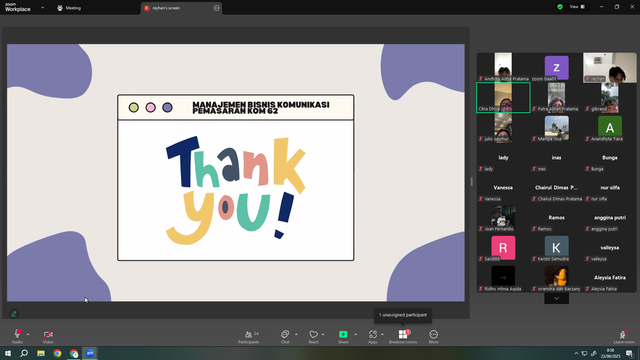640x360 pixels.
Task: Open the View layout options
Action: click(x=577, y=7)
